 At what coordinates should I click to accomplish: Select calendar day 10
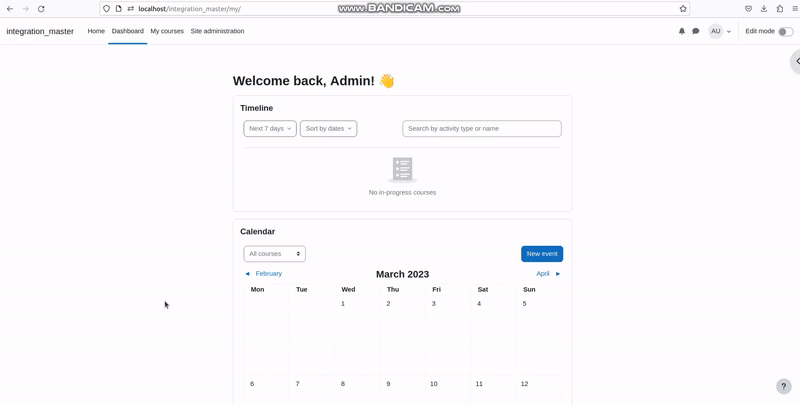[434, 384]
